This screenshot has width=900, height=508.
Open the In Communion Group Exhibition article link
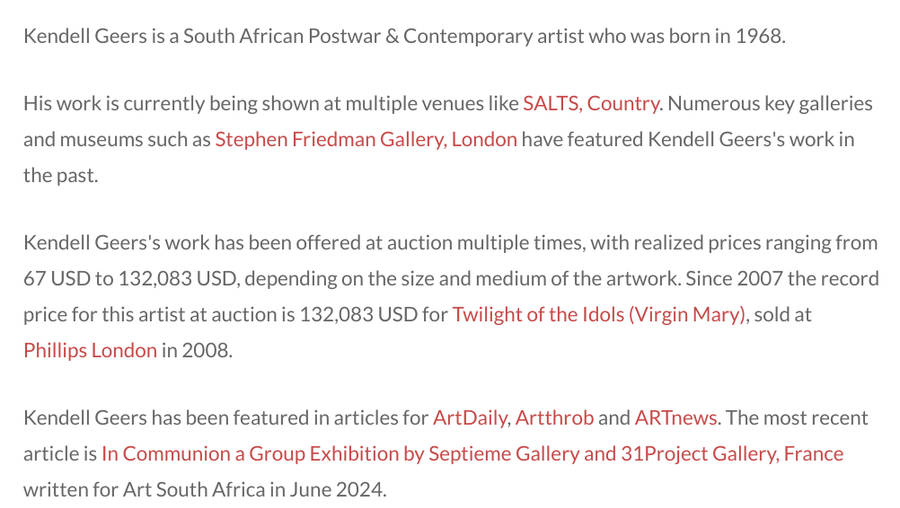pyautogui.click(x=472, y=454)
